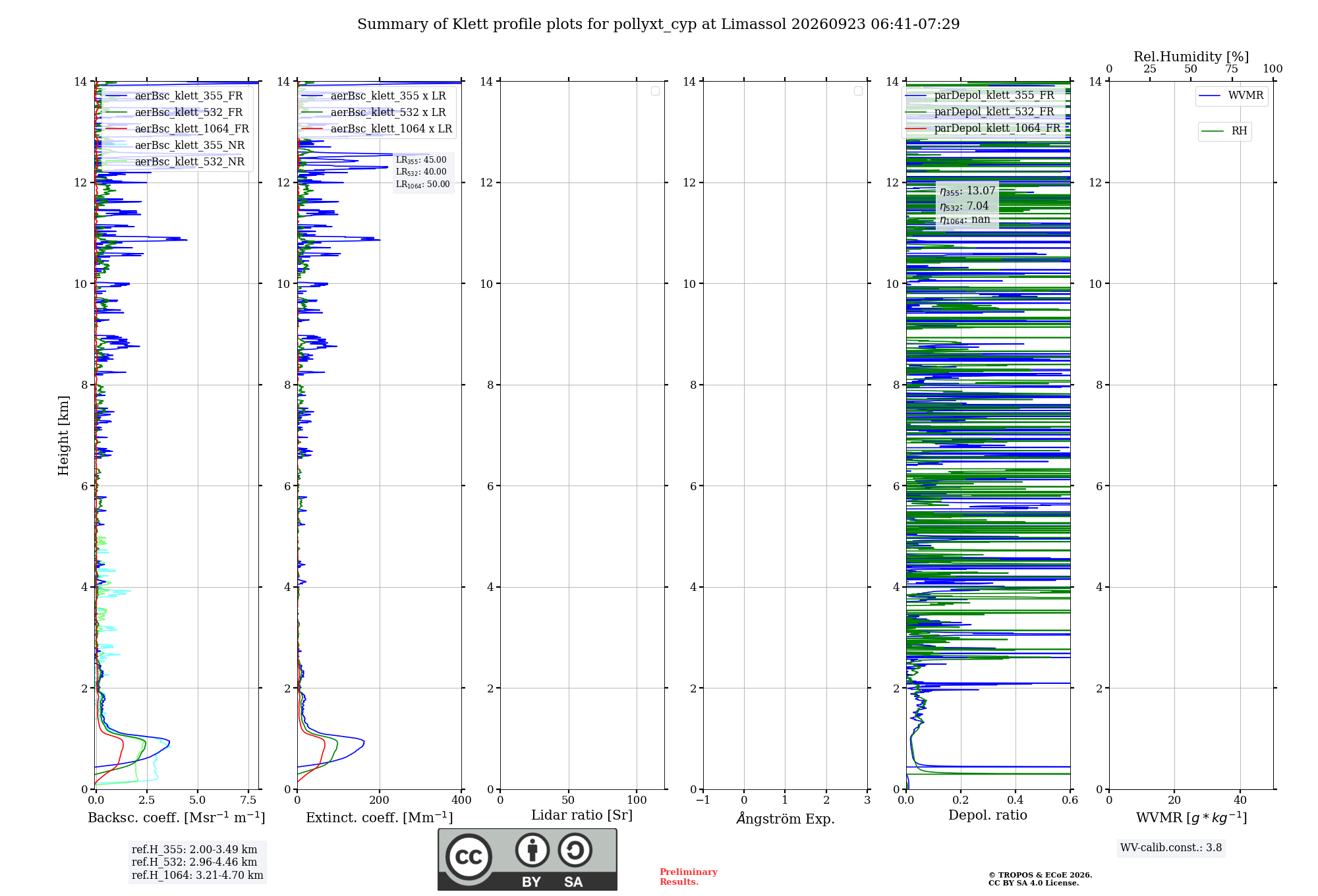Image resolution: width=1318 pixels, height=896 pixels.
Task: Click the RH legend label
Action: [1224, 131]
